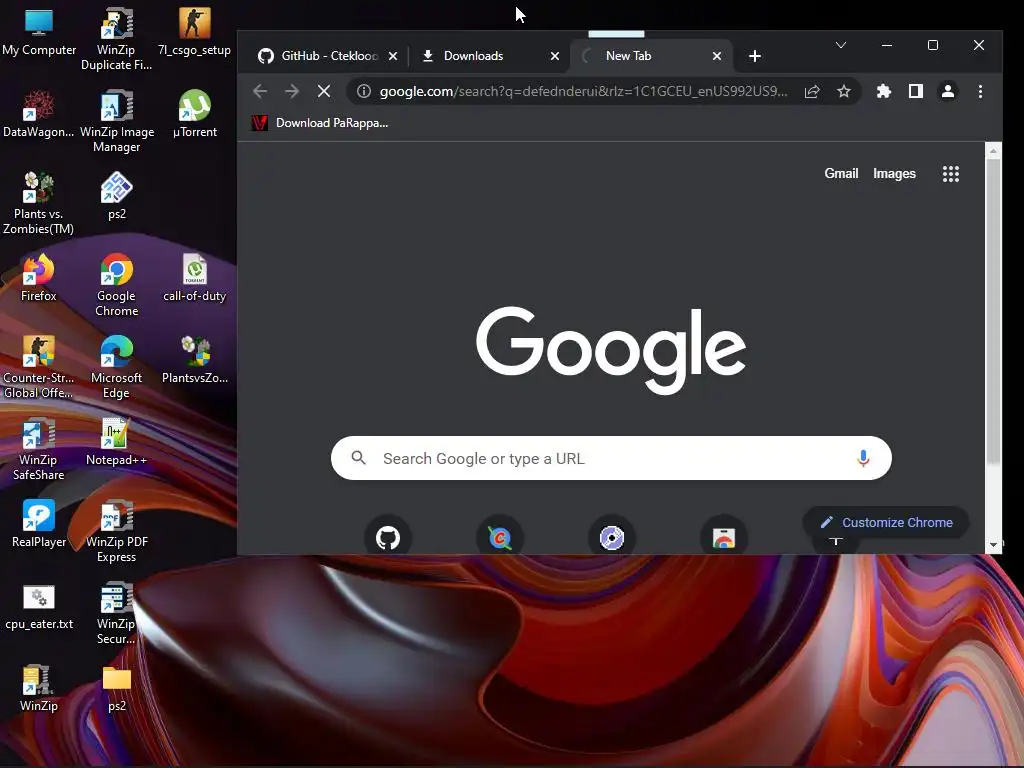
Task: Open the Chrome Web Store shortcut tile
Action: click(724, 538)
